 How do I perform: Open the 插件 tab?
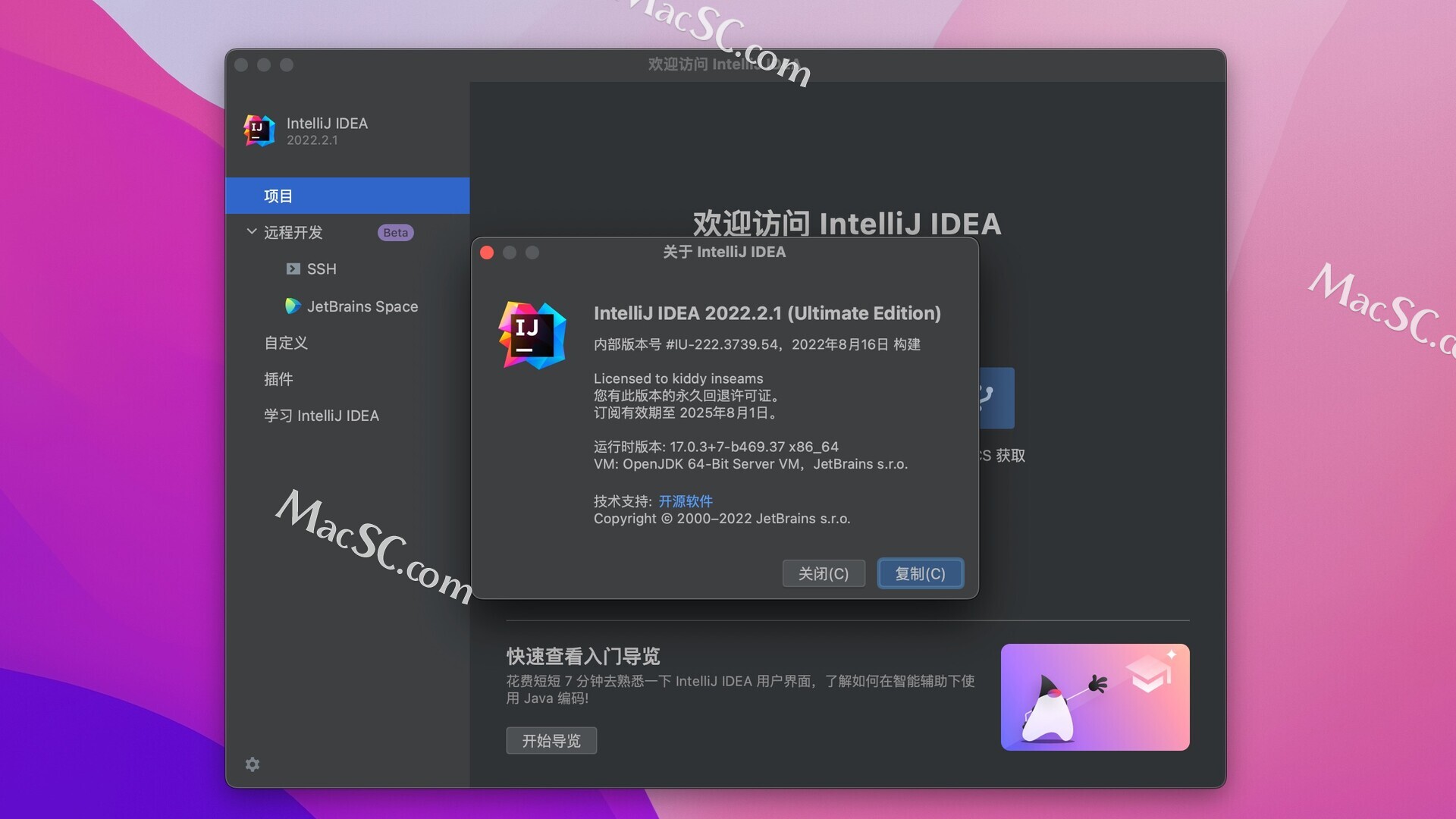tap(278, 379)
